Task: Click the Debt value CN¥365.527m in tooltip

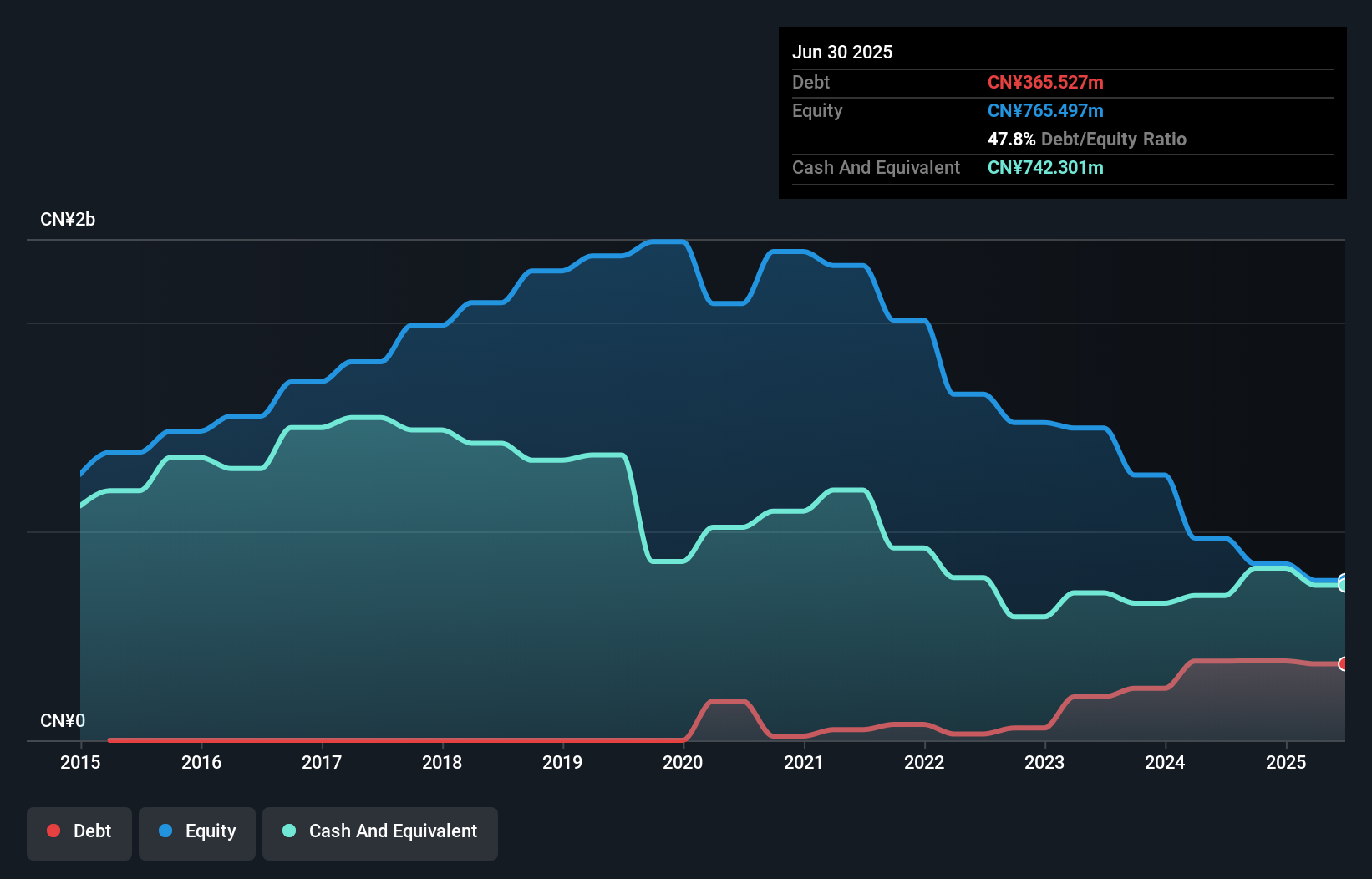Action: point(1045,82)
